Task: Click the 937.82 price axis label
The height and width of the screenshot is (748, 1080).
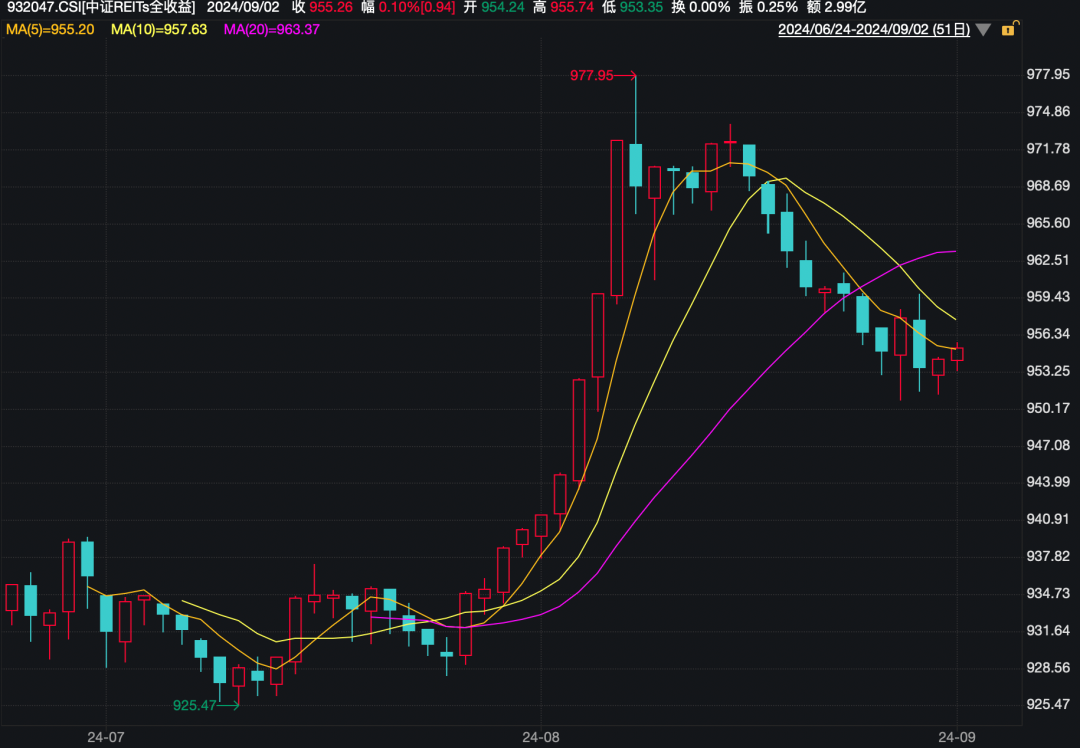Action: click(x=1048, y=556)
